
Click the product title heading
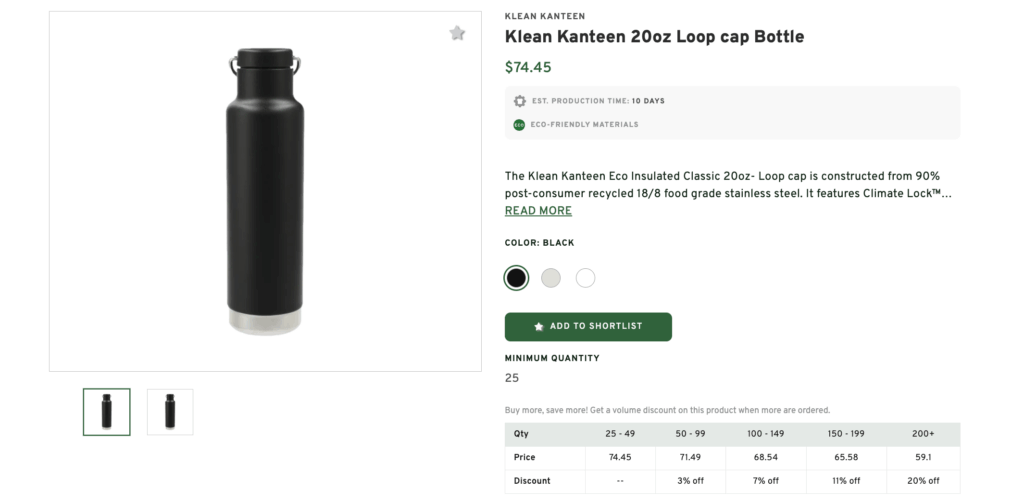tap(654, 37)
